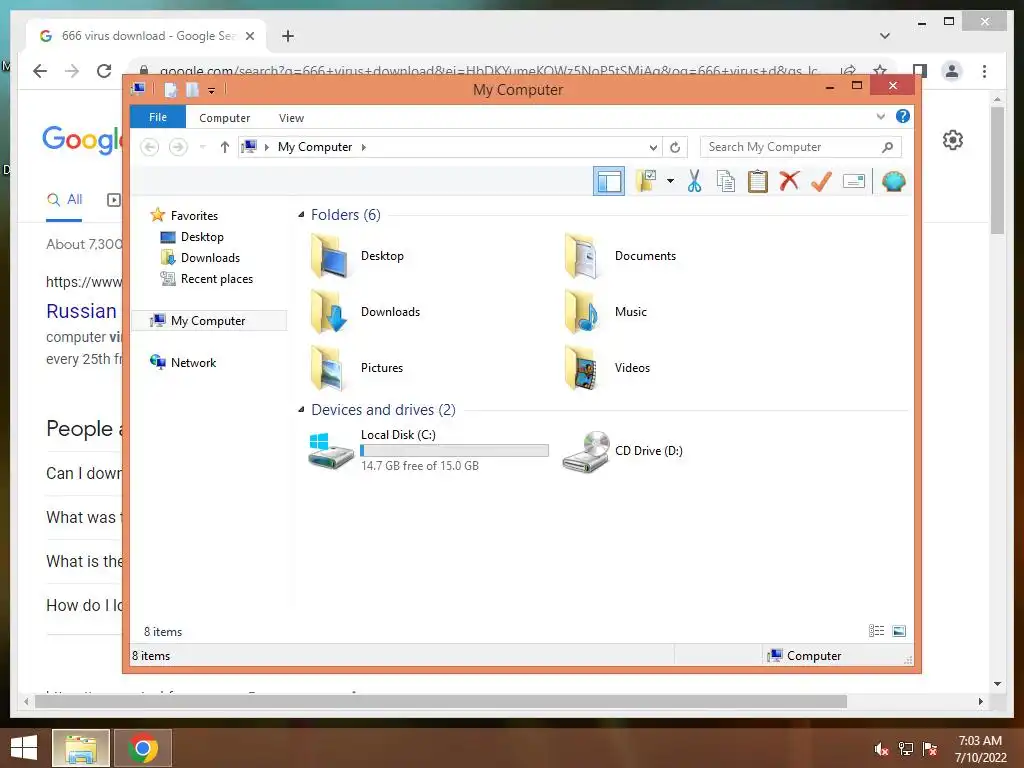
Task: Click the orange checkmark Properties icon
Action: [821, 181]
